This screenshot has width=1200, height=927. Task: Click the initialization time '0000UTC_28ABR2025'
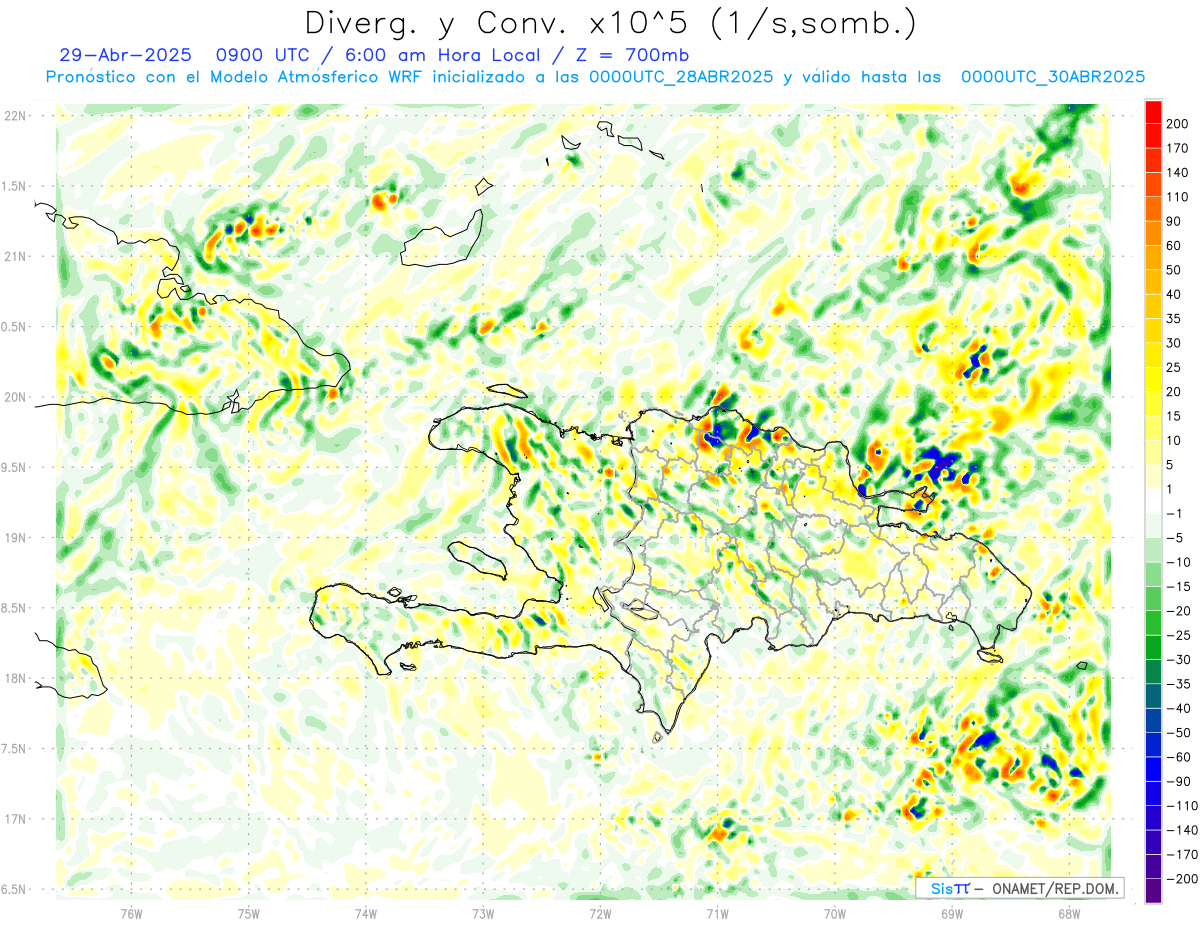point(681,77)
